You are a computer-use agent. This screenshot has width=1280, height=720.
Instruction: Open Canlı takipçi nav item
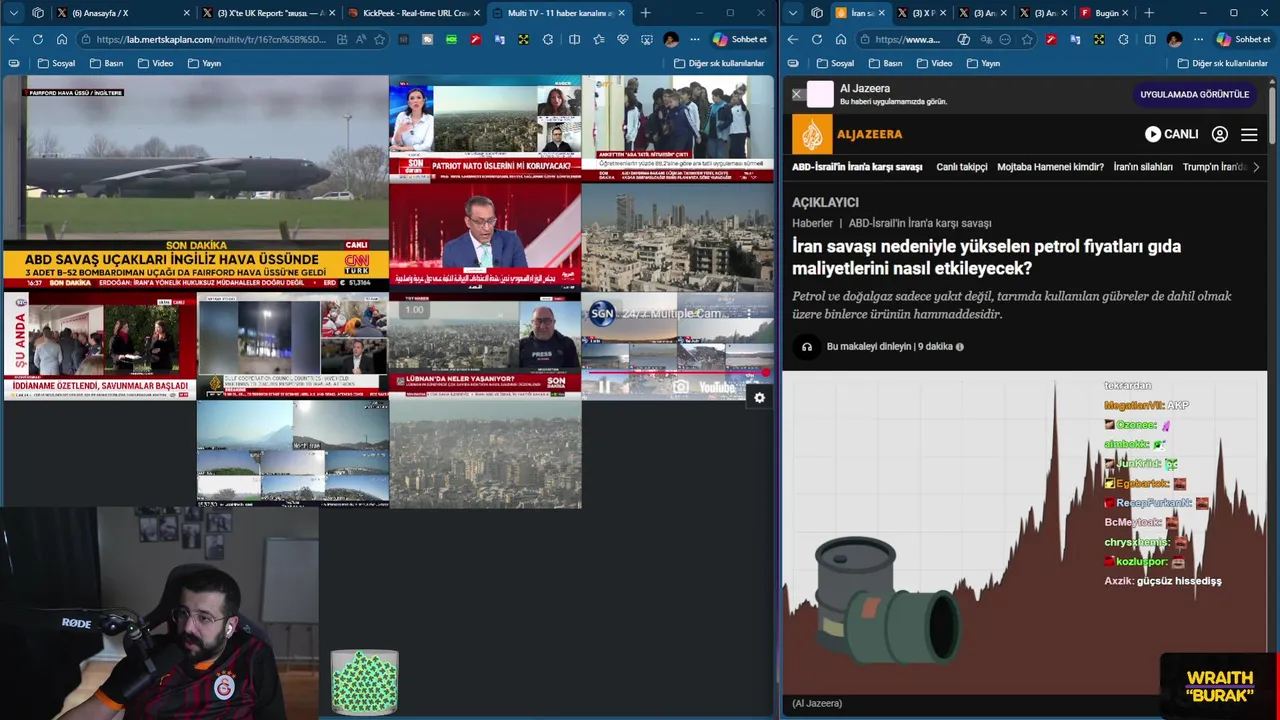pos(961,167)
